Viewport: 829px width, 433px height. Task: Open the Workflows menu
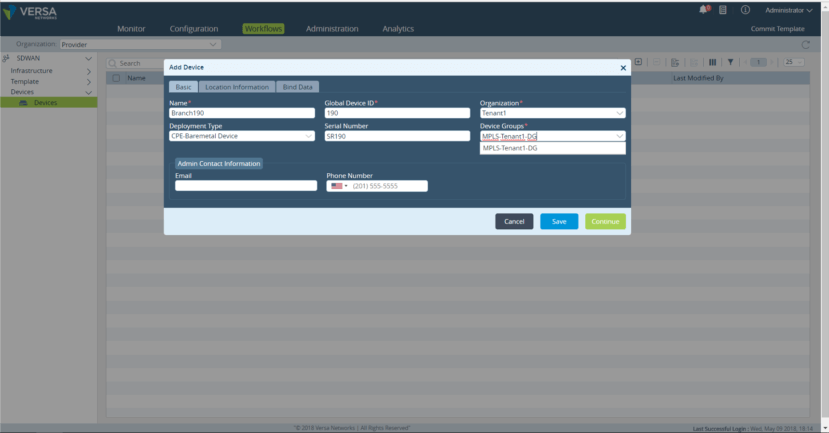point(263,29)
